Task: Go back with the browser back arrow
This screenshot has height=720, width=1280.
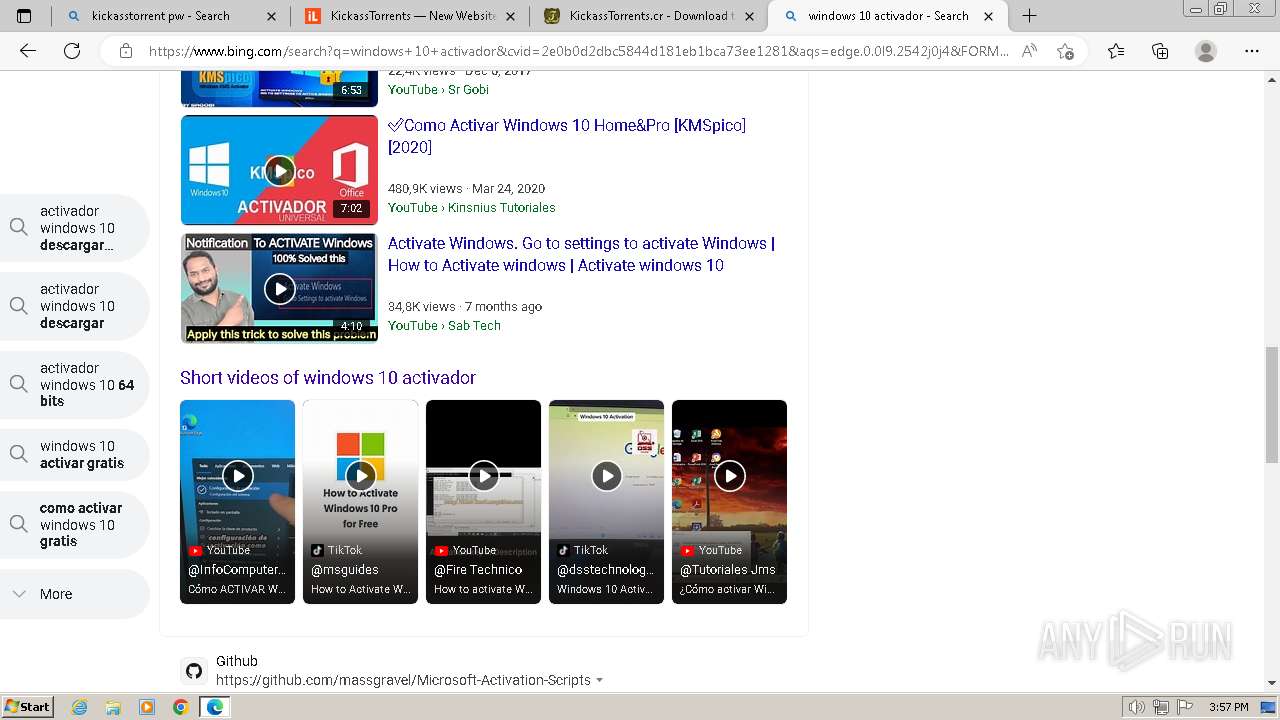Action: click(x=28, y=51)
